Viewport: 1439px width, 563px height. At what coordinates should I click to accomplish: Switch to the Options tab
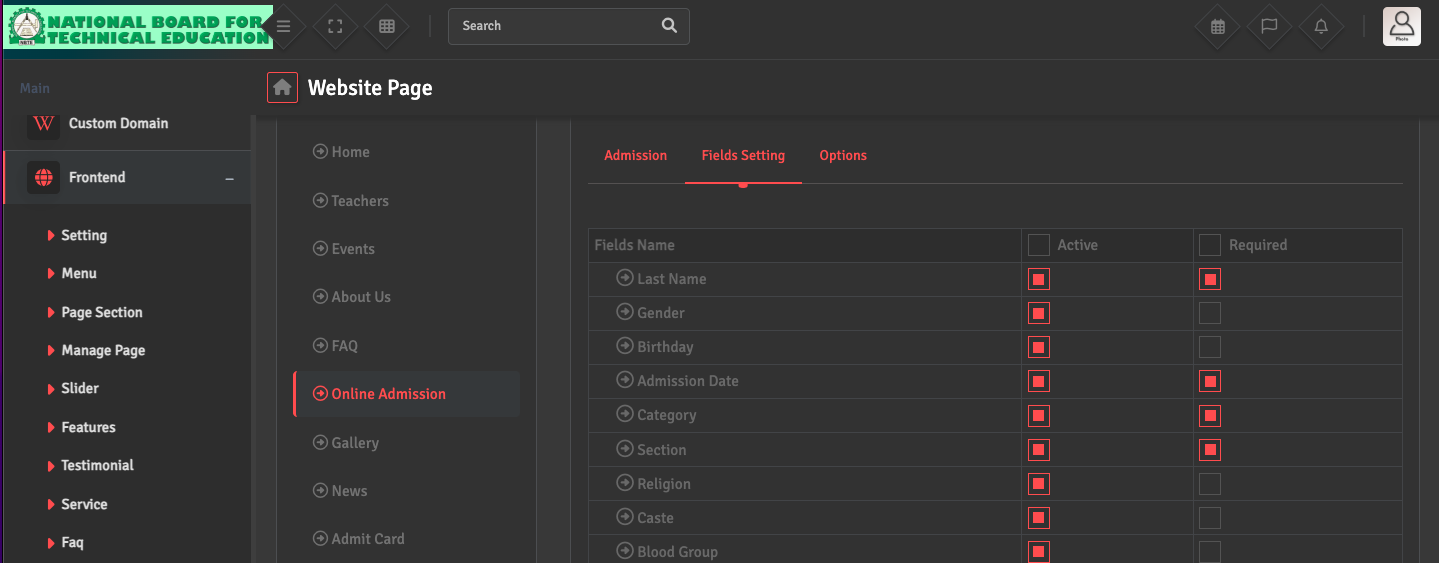click(x=842, y=155)
